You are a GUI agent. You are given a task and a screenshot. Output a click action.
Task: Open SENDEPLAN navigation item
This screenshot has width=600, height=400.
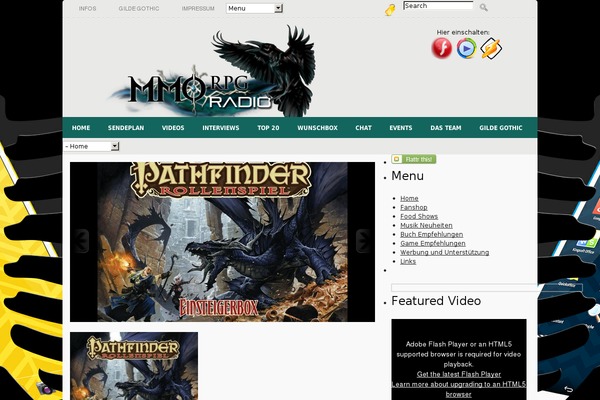(126, 128)
